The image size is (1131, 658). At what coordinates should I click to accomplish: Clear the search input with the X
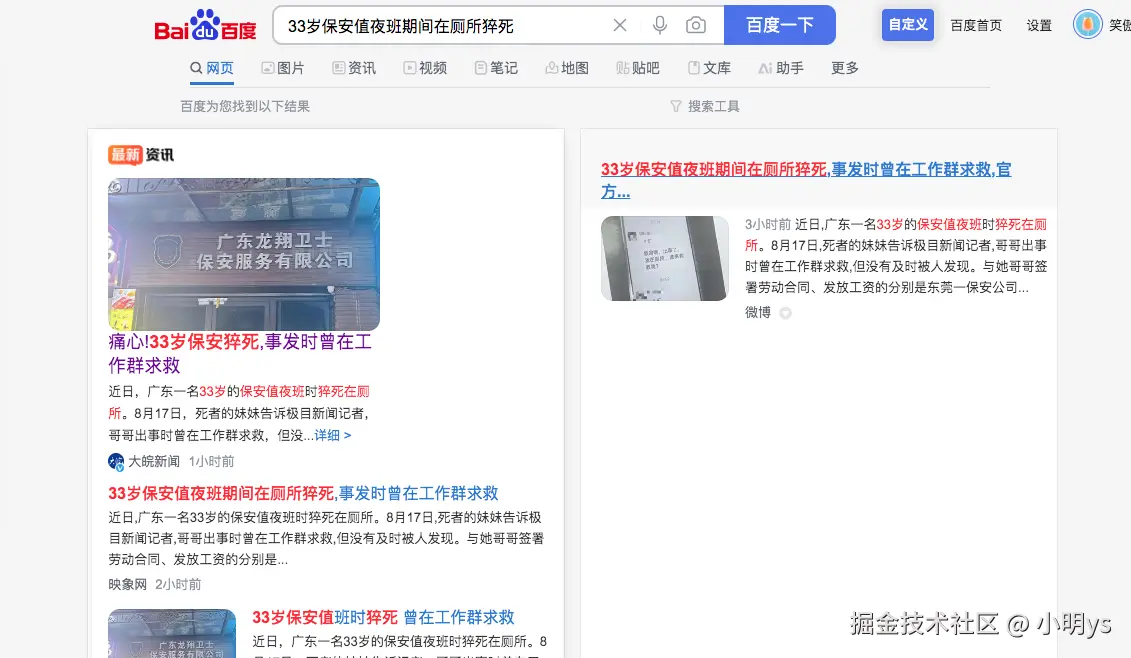pyautogui.click(x=619, y=25)
